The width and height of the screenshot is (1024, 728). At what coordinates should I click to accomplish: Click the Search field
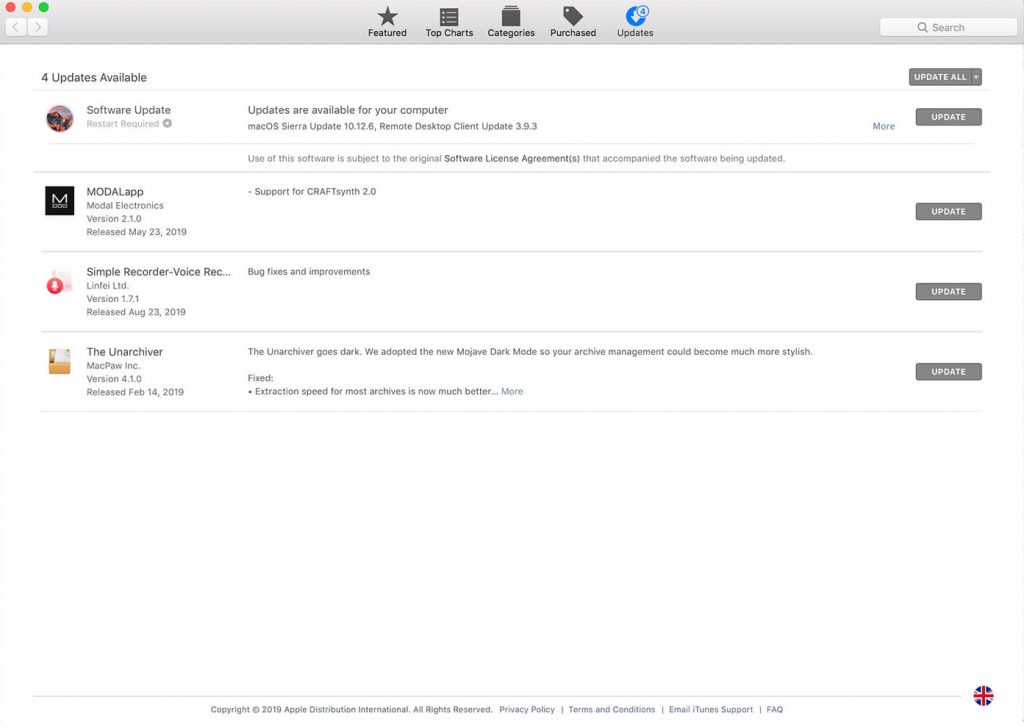point(948,27)
